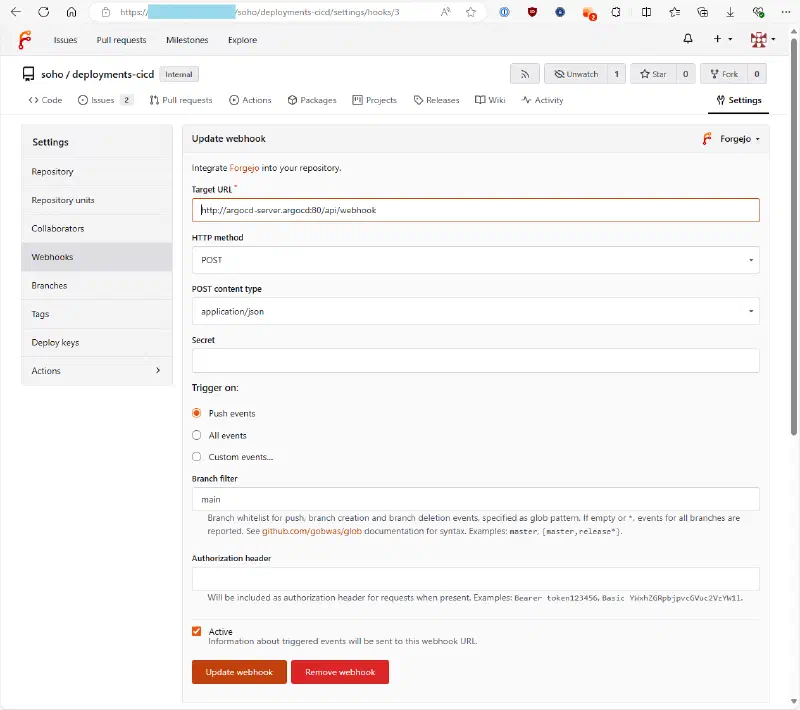
Task: Open the repository Settings tab
Action: [x=739, y=100]
